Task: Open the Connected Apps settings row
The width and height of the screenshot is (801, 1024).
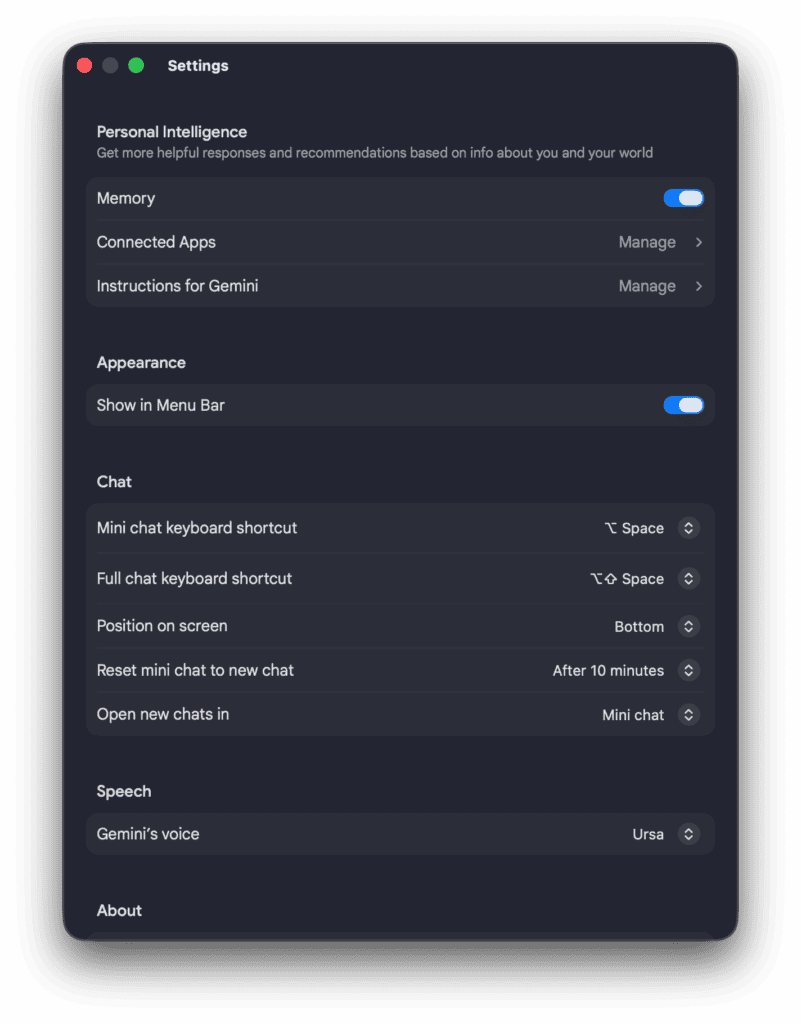Action: (x=400, y=242)
